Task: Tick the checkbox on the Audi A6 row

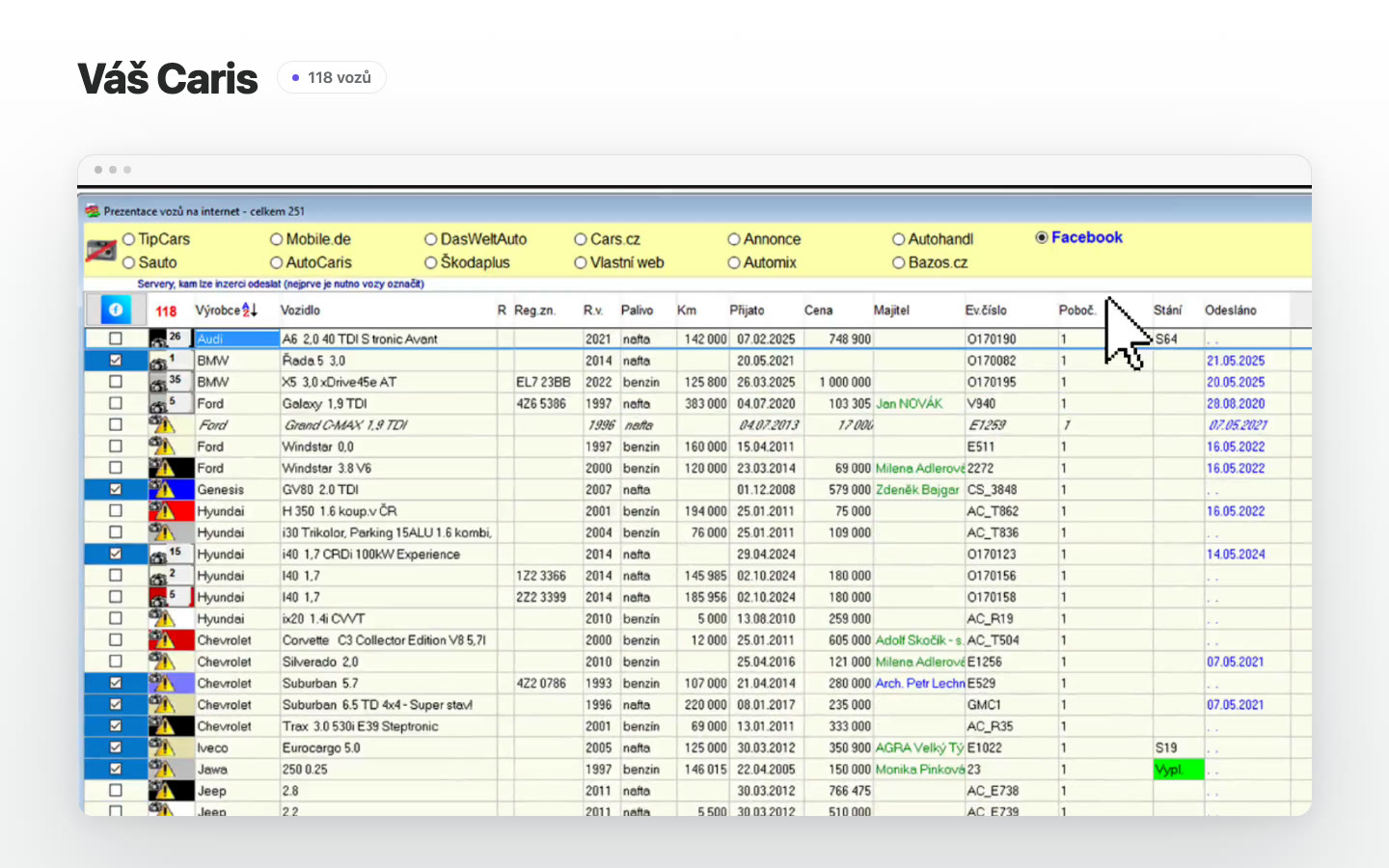Action: 116,339
